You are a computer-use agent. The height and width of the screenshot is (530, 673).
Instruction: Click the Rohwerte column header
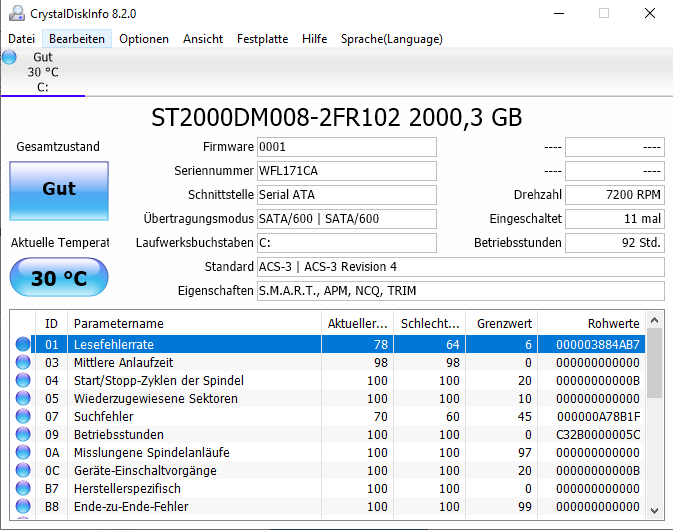[591, 323]
